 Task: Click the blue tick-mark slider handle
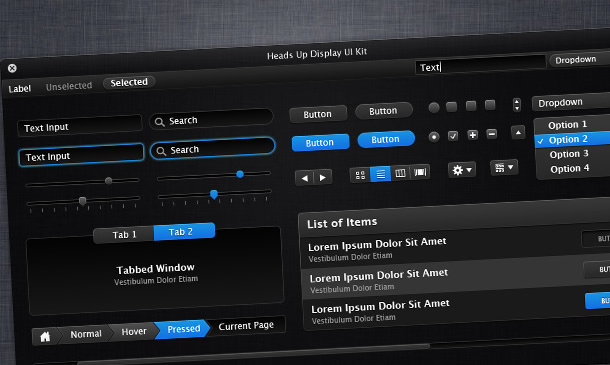point(214,195)
